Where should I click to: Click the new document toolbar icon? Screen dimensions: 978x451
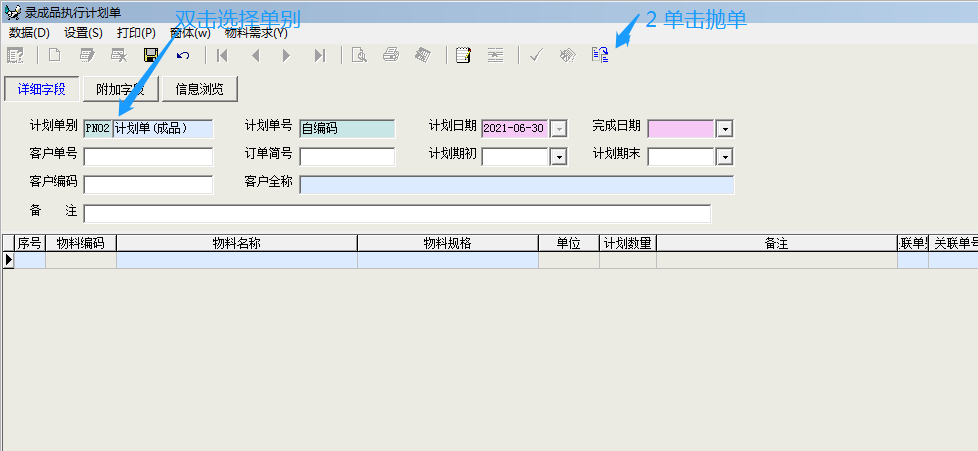pyautogui.click(x=55, y=55)
